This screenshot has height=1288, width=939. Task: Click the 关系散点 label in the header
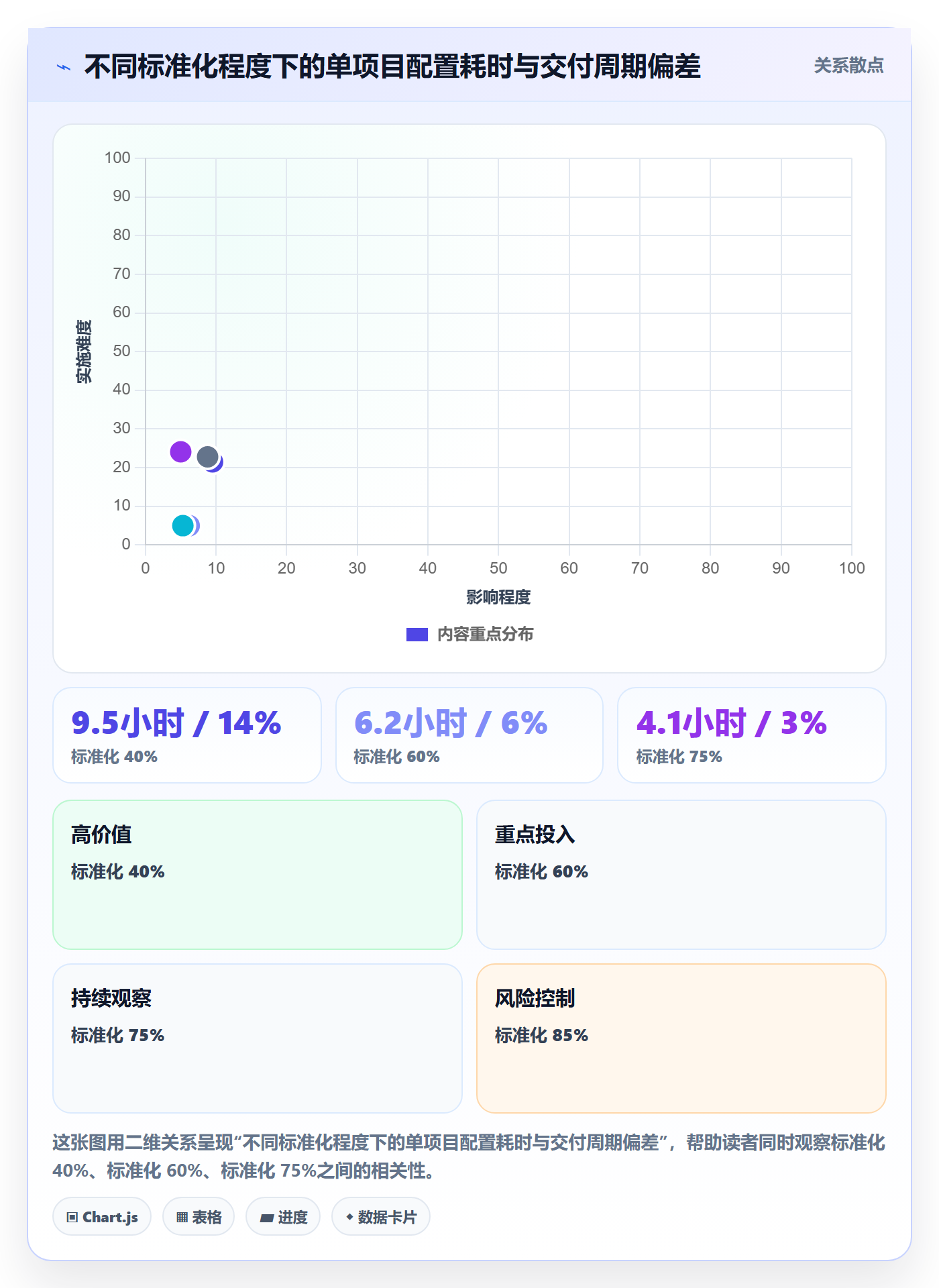(x=848, y=66)
